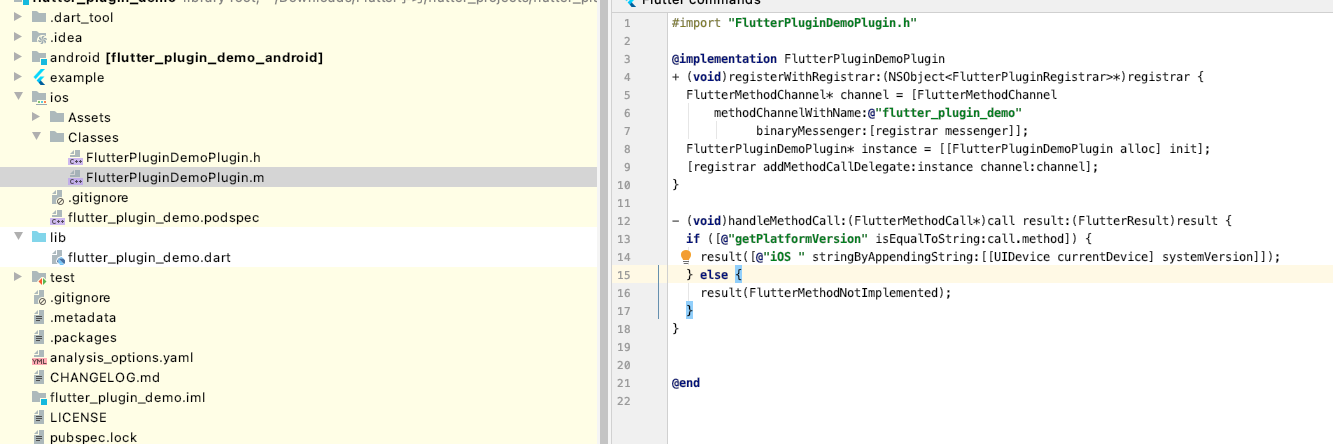Click @implementation keyword in editor
The width and height of the screenshot is (1333, 444).
[724, 58]
